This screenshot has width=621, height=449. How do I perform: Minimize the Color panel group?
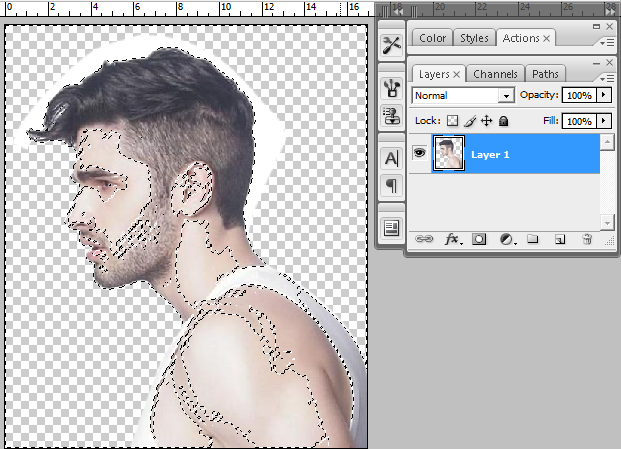(596, 27)
